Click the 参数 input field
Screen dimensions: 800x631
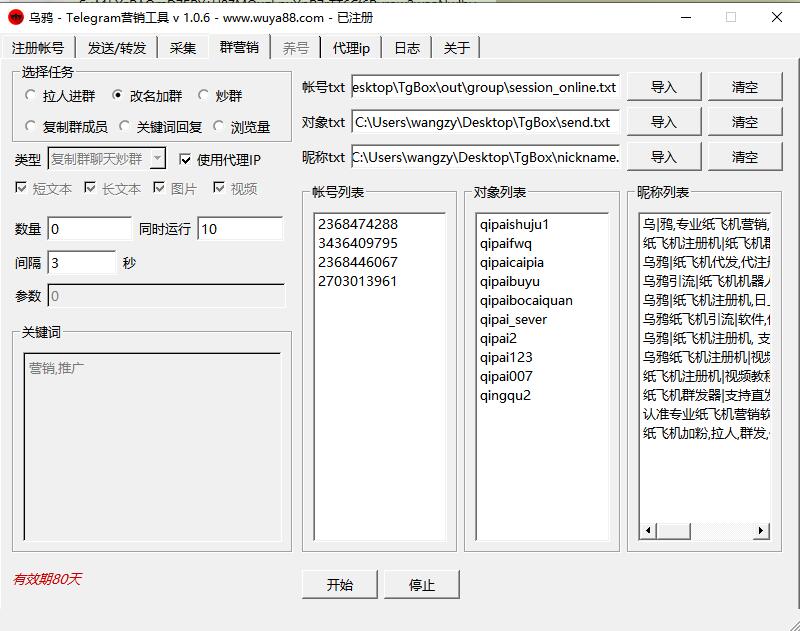(166, 296)
